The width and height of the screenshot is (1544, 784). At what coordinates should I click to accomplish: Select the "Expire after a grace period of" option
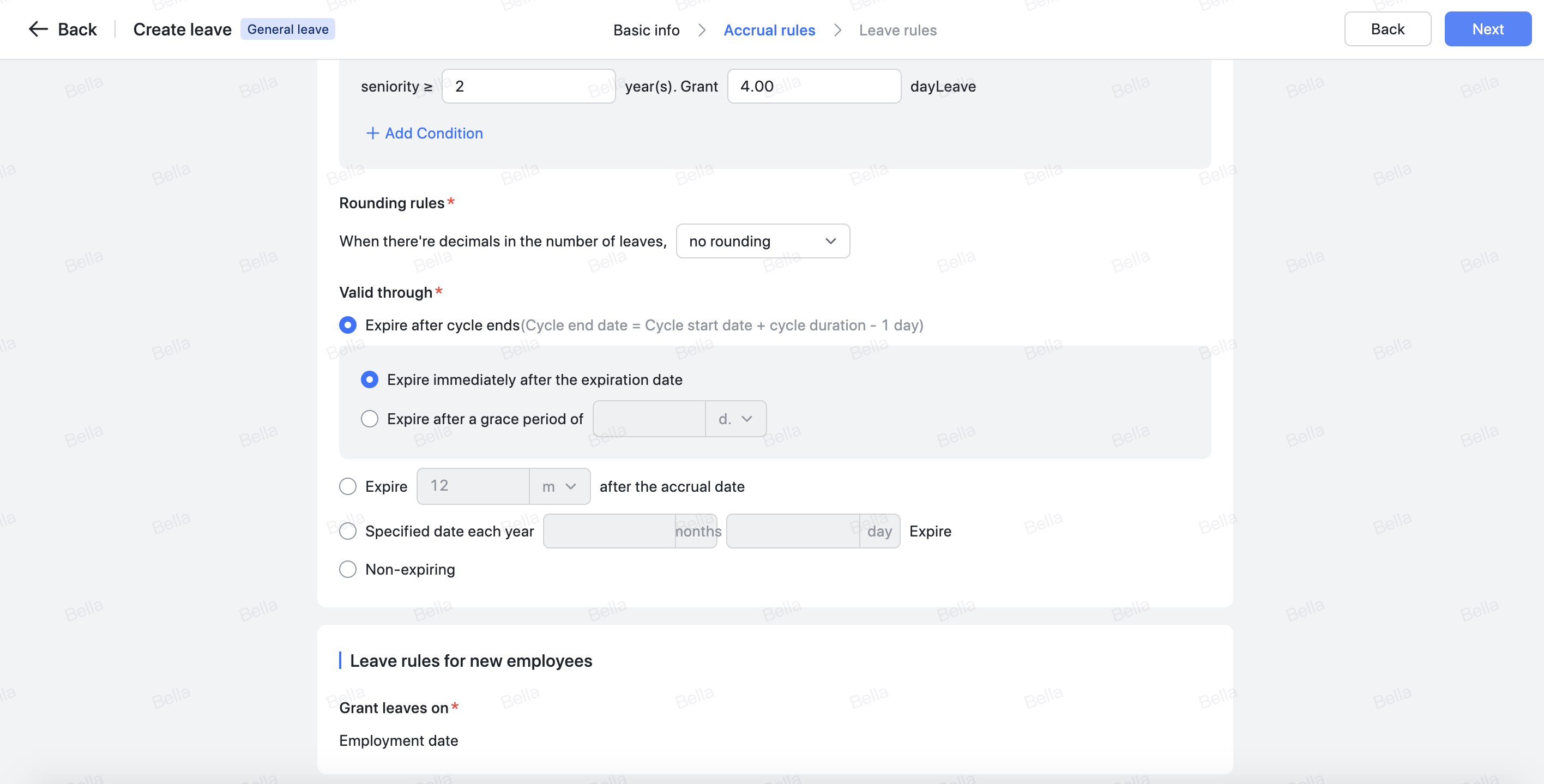click(369, 418)
